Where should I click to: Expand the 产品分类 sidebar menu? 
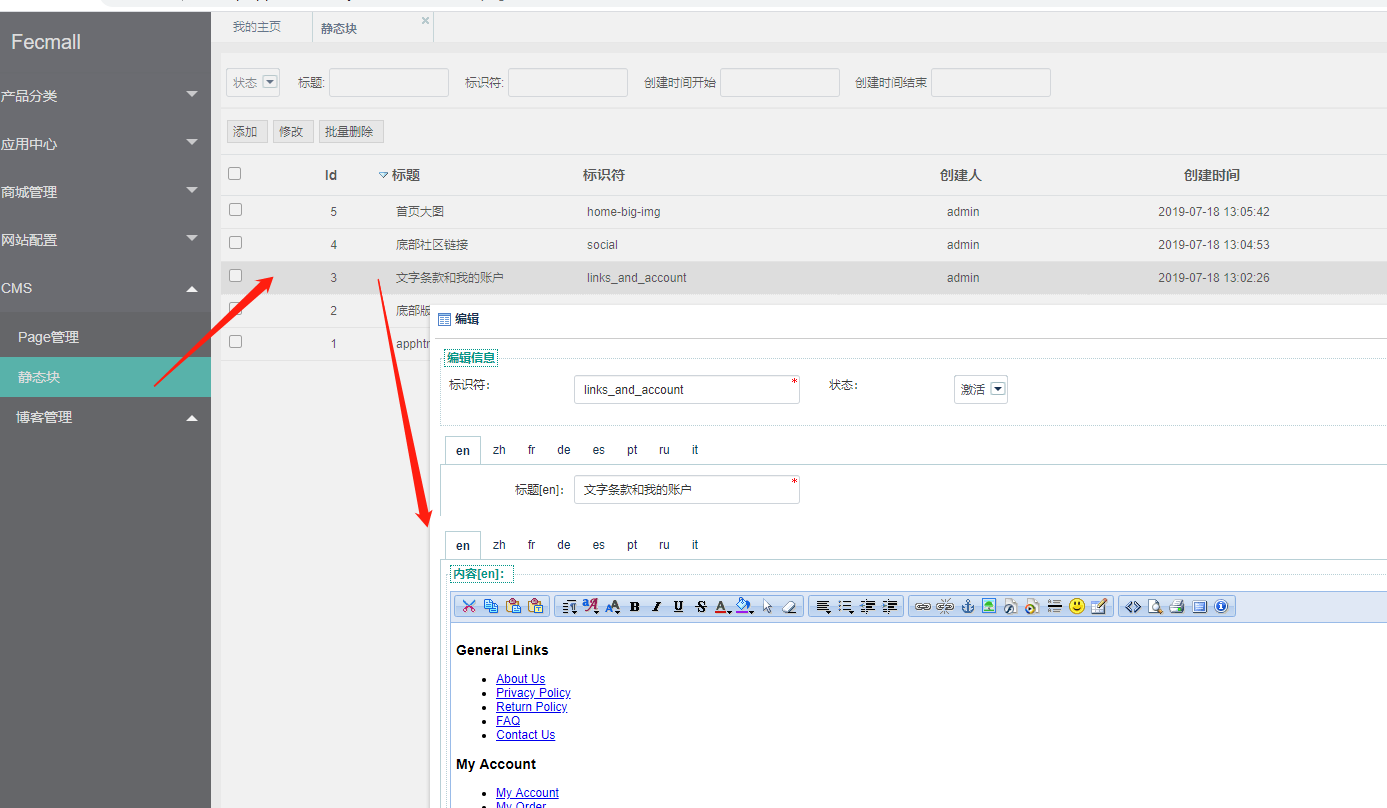(105, 95)
